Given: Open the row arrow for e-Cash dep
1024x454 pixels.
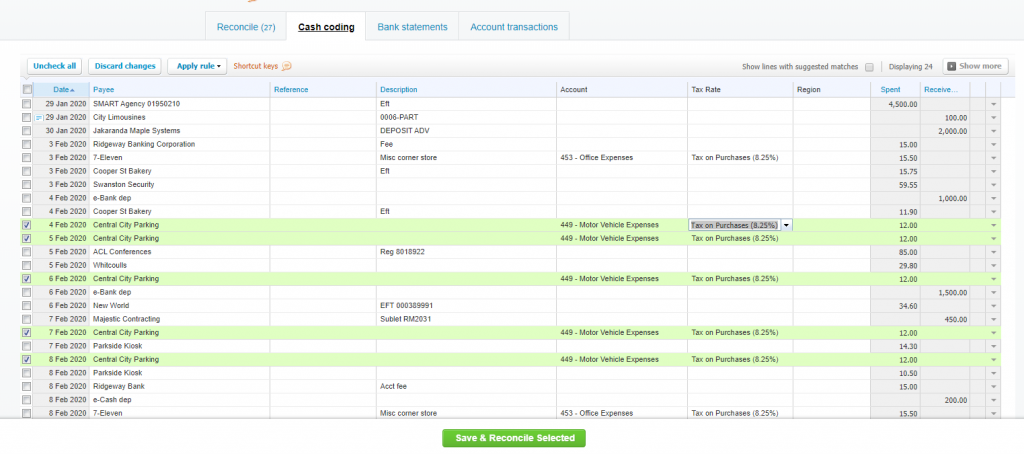Looking at the screenshot, I should [993, 400].
